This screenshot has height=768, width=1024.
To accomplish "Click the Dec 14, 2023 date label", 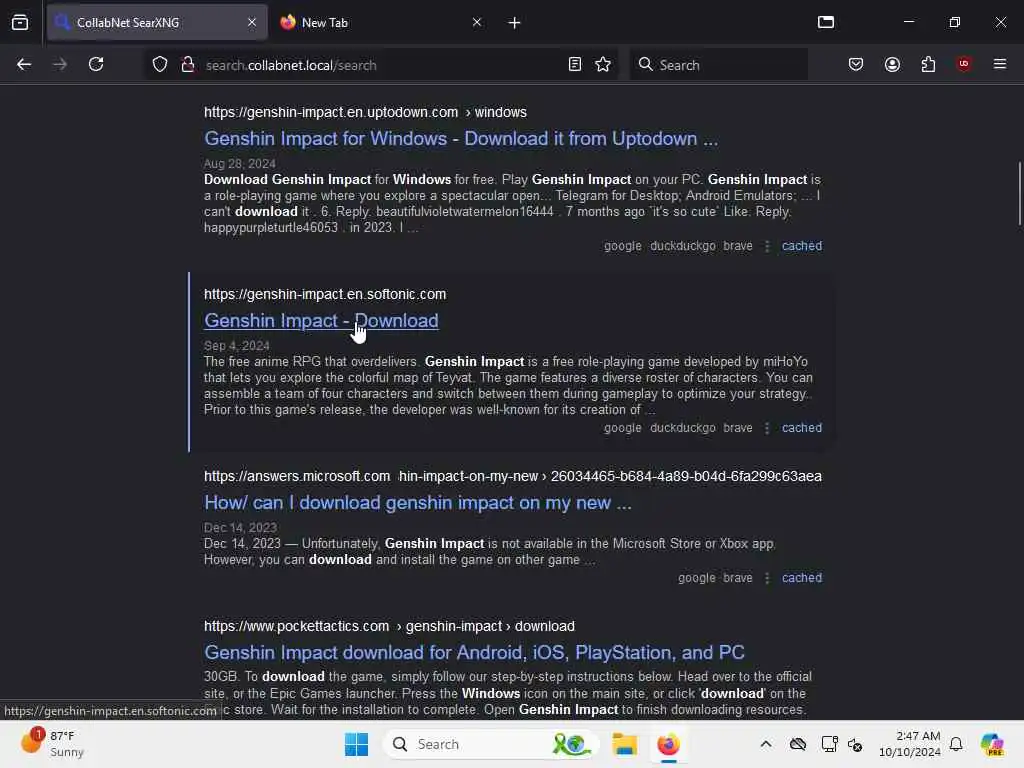I will [240, 528].
